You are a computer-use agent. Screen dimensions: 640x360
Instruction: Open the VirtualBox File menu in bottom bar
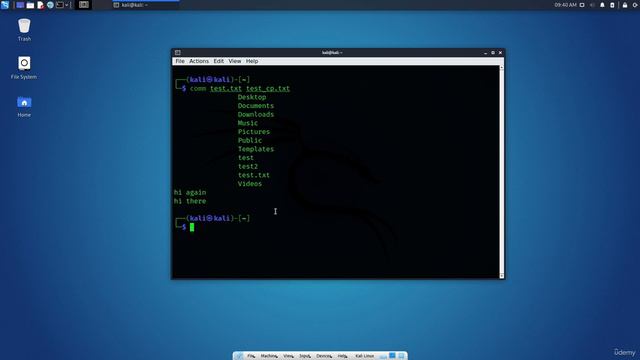click(x=251, y=356)
